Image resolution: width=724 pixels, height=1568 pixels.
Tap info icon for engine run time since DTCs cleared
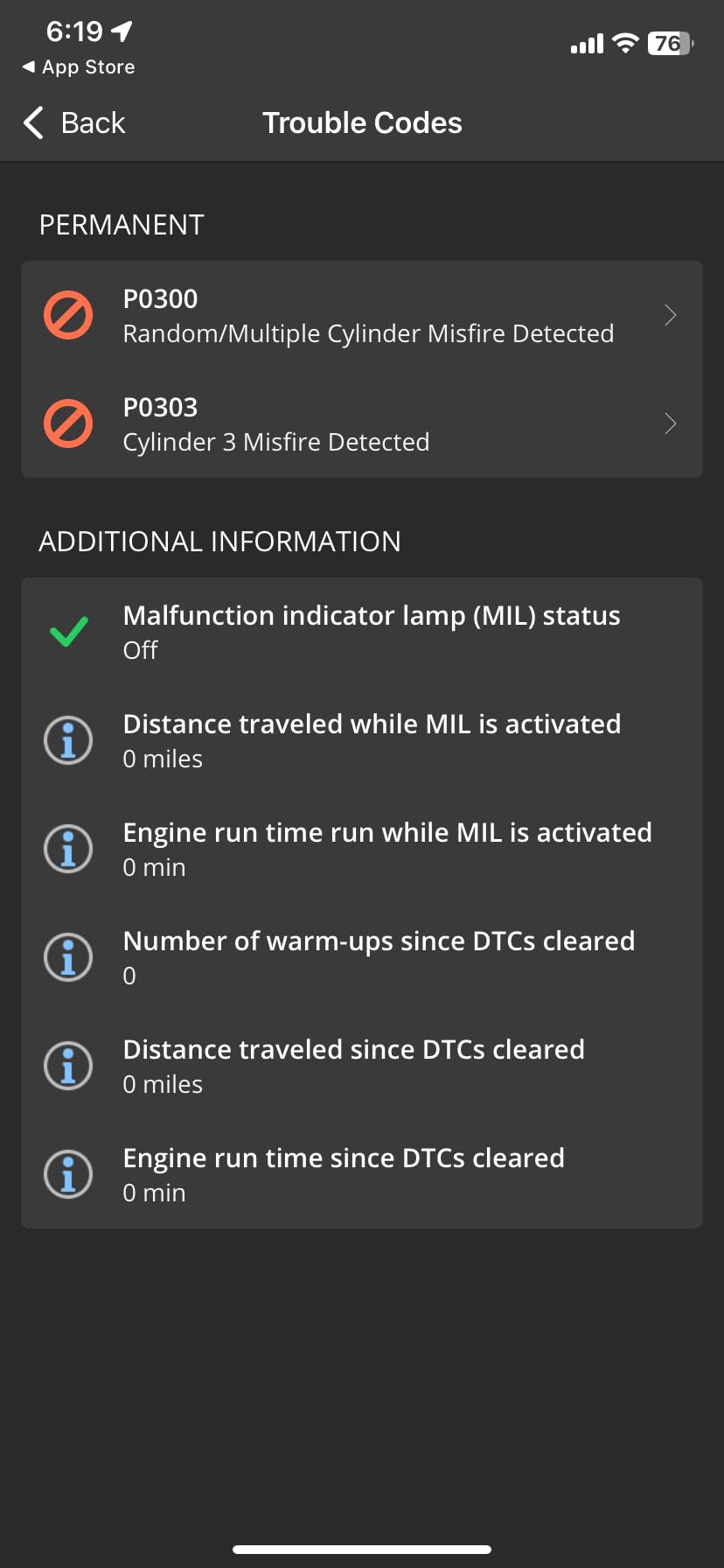(68, 1174)
